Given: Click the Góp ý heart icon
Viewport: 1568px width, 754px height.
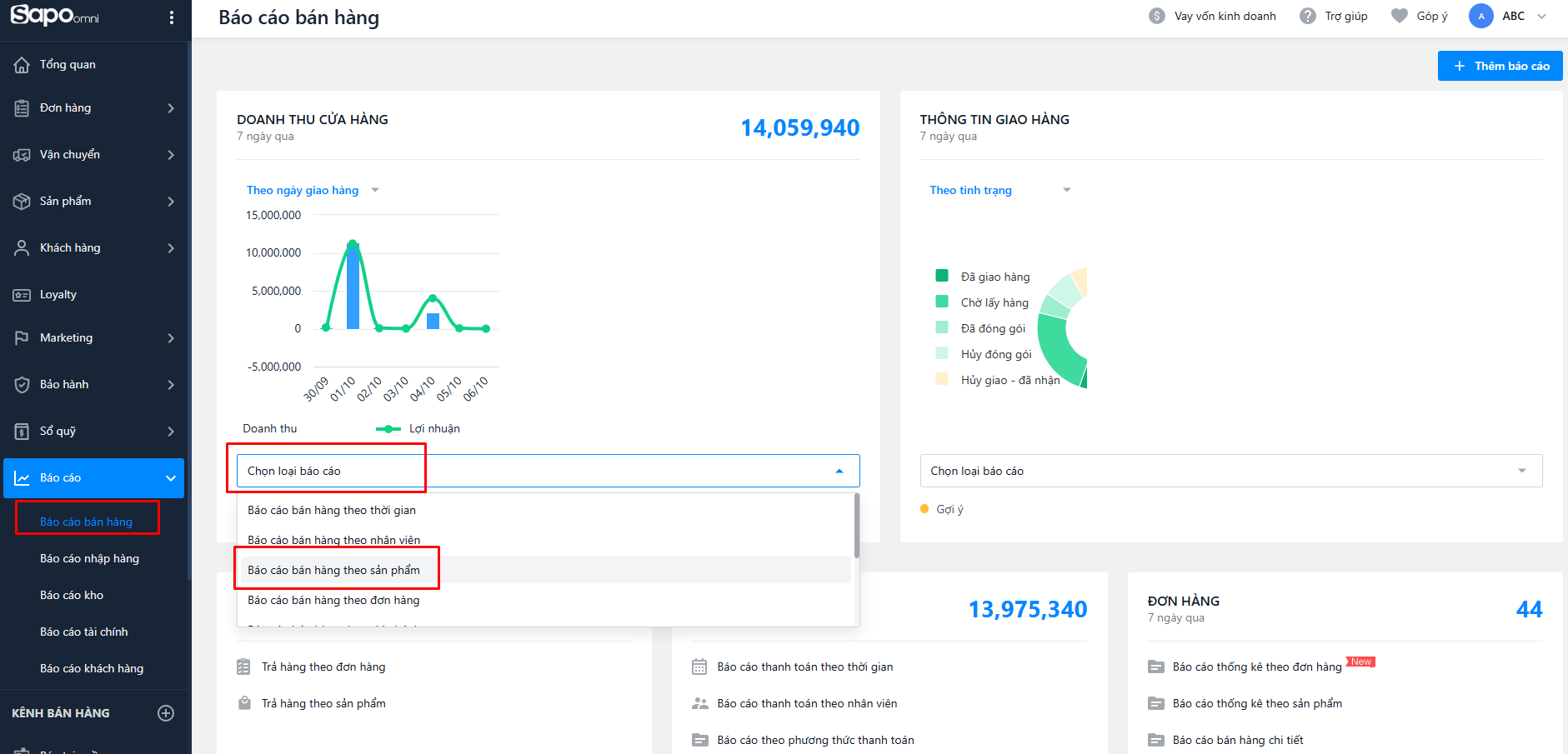Looking at the screenshot, I should [x=1400, y=16].
